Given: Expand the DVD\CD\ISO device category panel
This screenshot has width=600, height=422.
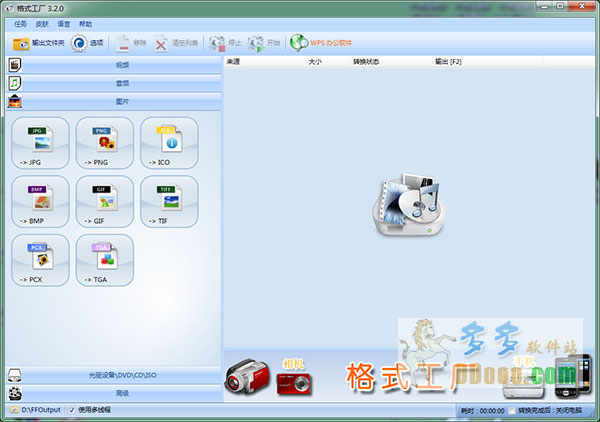Looking at the screenshot, I should [122, 376].
